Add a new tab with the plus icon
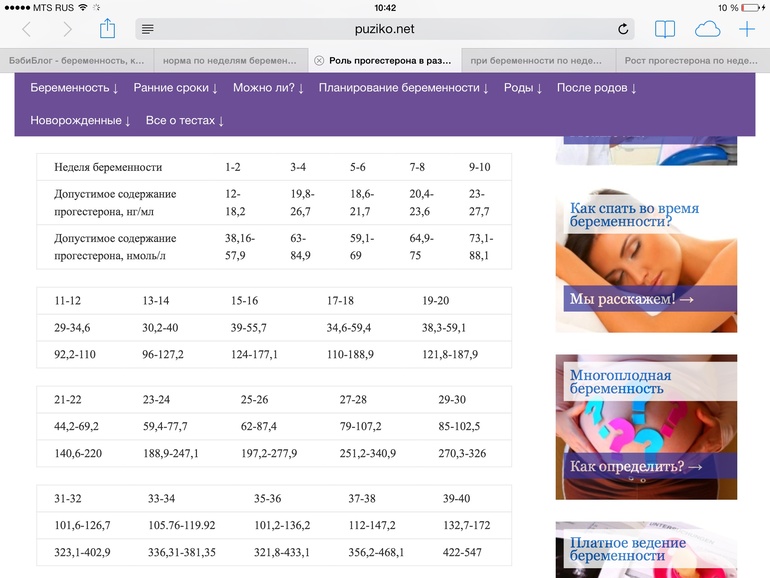This screenshot has width=770, height=578. click(x=747, y=30)
